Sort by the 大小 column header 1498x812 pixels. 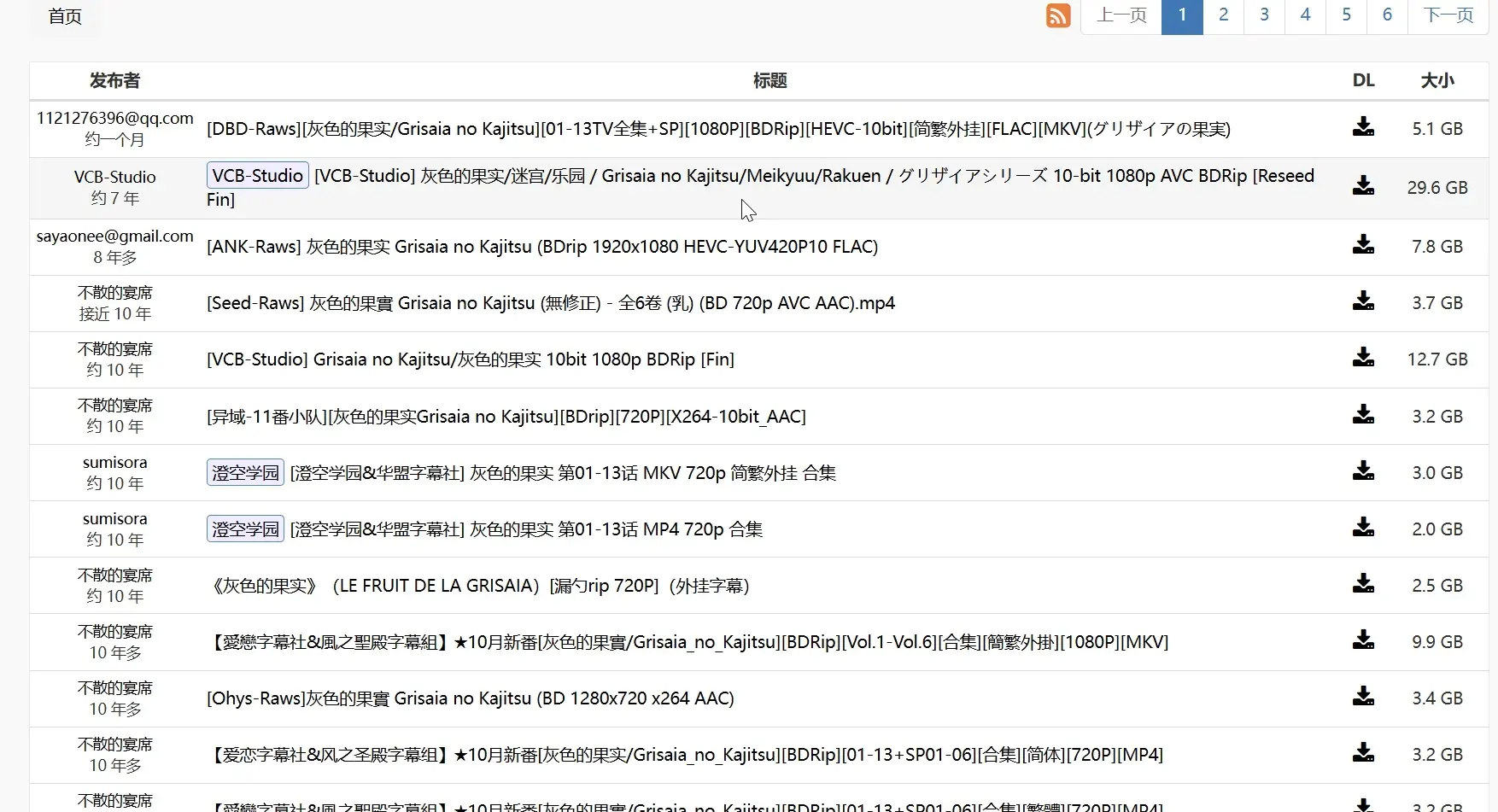(x=1437, y=80)
